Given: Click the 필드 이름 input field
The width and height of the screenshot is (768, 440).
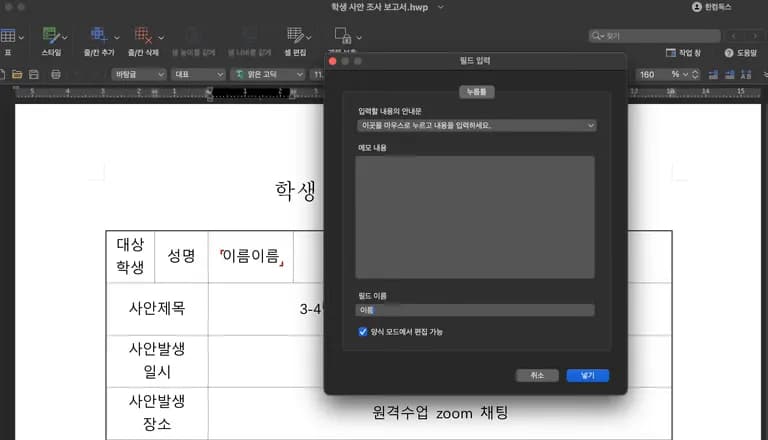Looking at the screenshot, I should (475, 310).
